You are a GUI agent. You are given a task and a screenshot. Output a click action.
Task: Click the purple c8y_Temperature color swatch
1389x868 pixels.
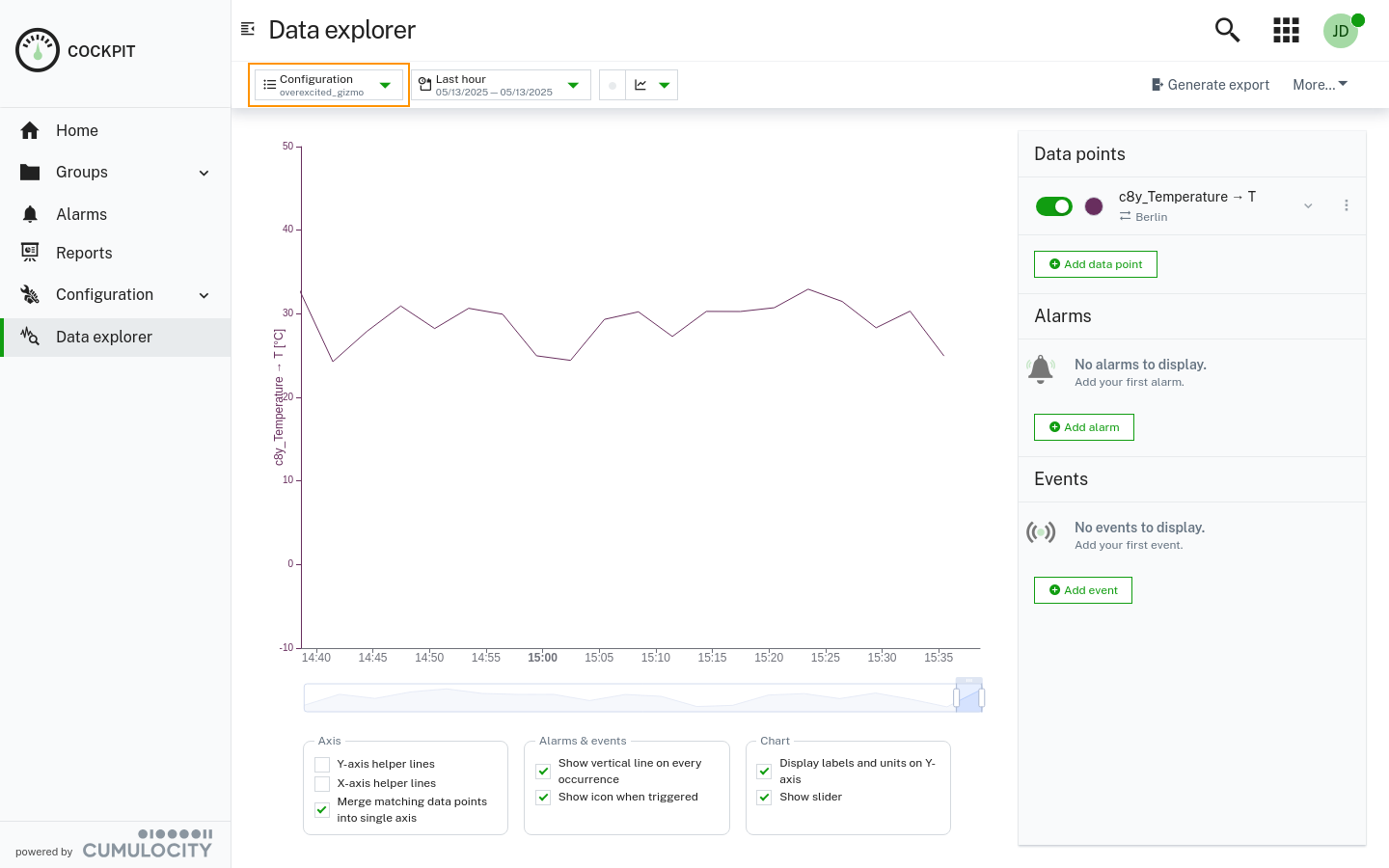coord(1094,206)
